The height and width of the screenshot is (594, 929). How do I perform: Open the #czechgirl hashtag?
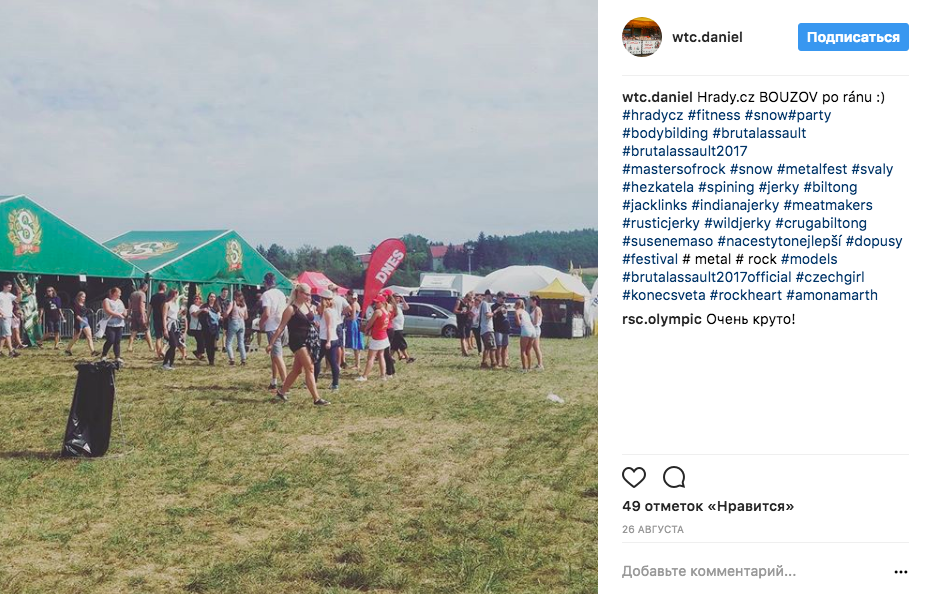tap(829, 277)
